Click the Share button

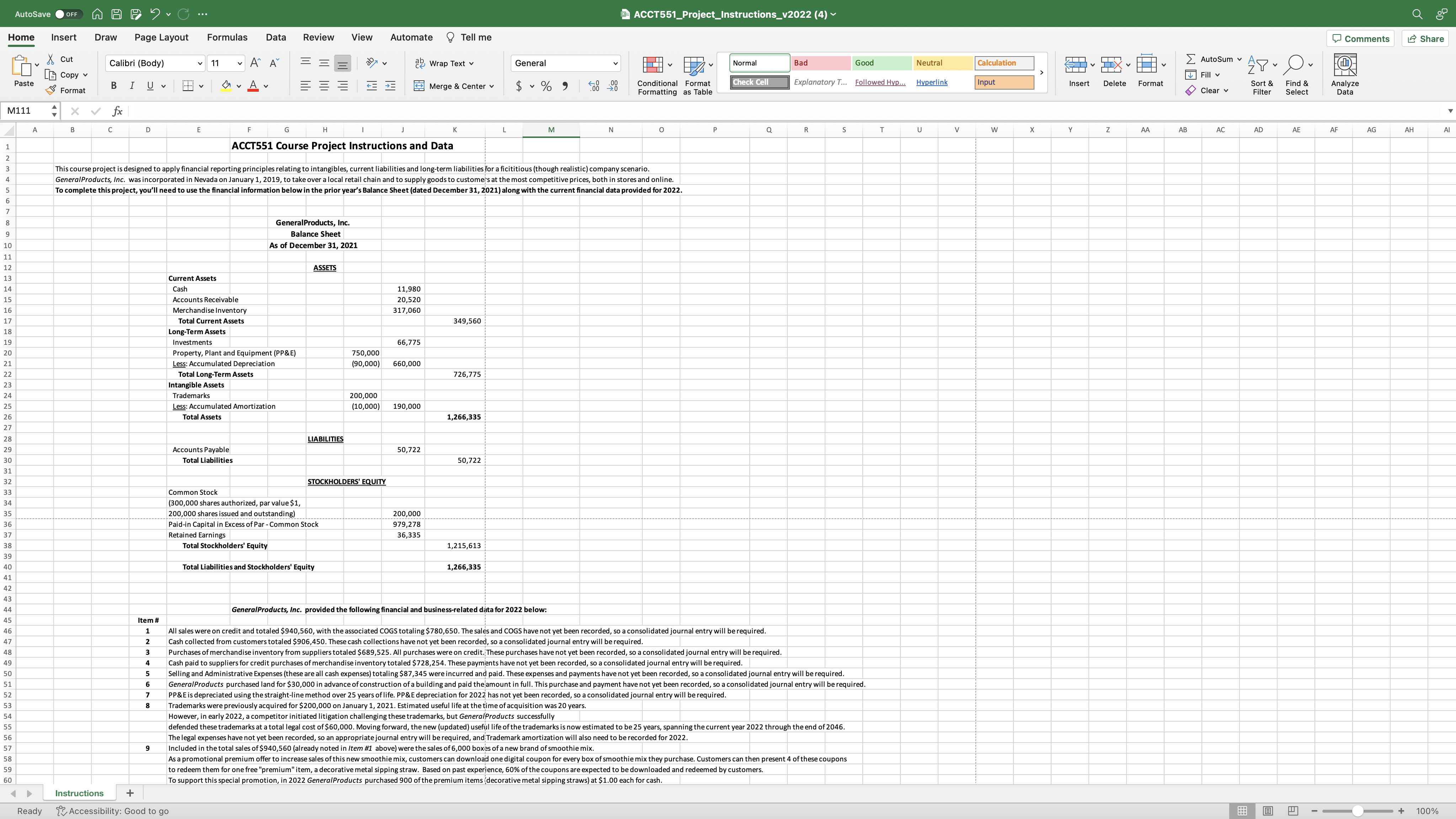pos(1425,38)
